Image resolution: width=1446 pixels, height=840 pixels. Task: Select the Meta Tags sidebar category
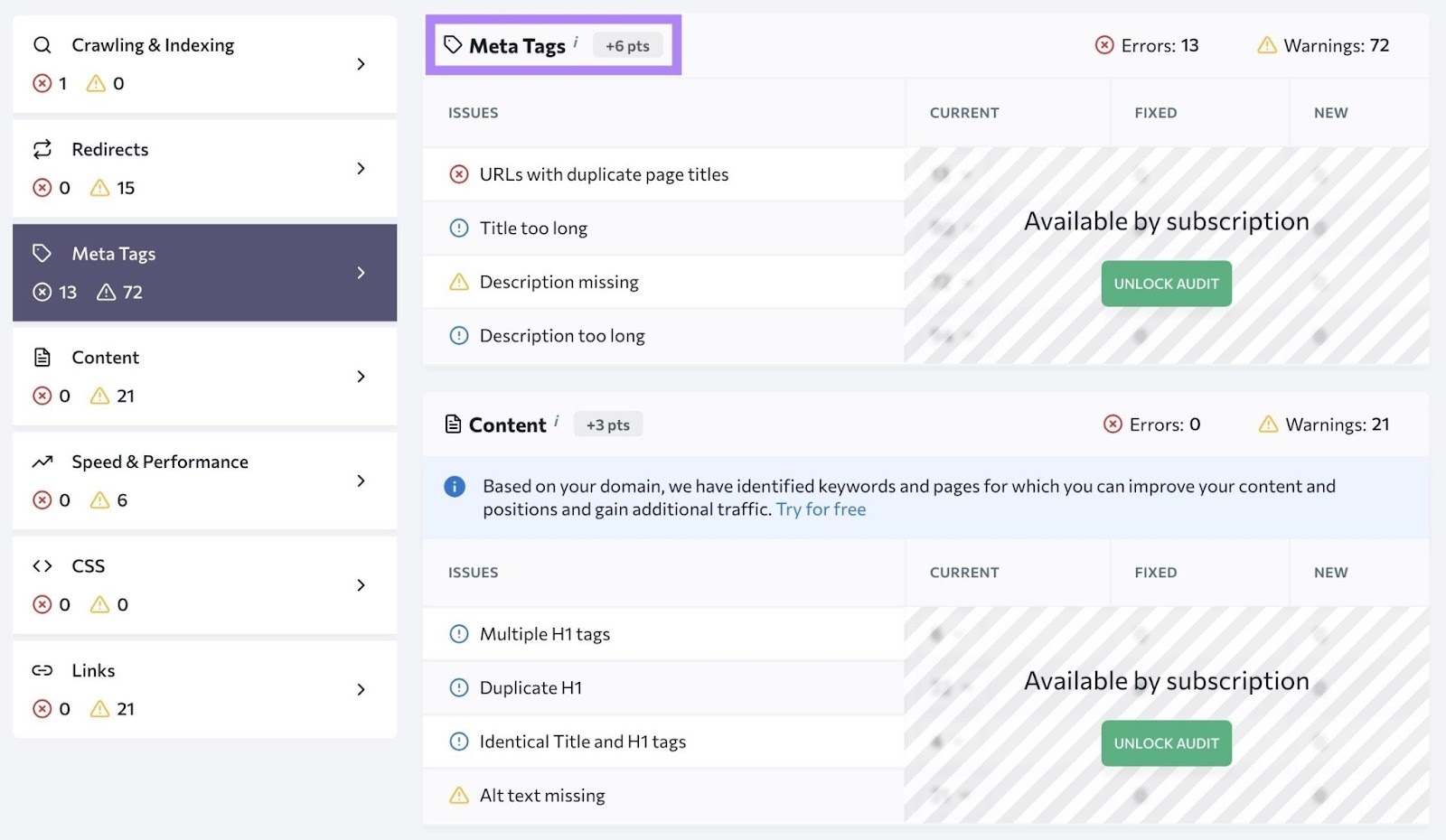[x=204, y=273]
